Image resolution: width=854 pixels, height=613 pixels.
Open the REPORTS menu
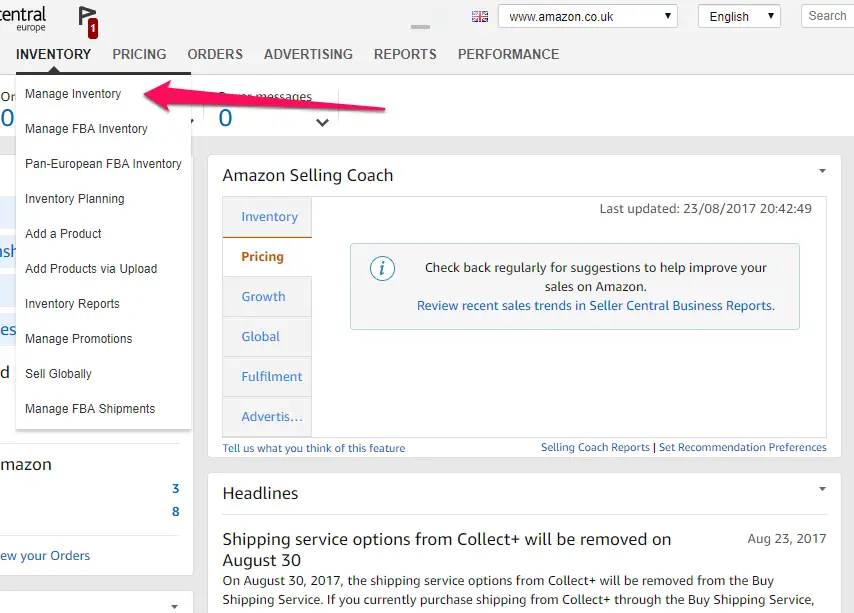tap(405, 54)
